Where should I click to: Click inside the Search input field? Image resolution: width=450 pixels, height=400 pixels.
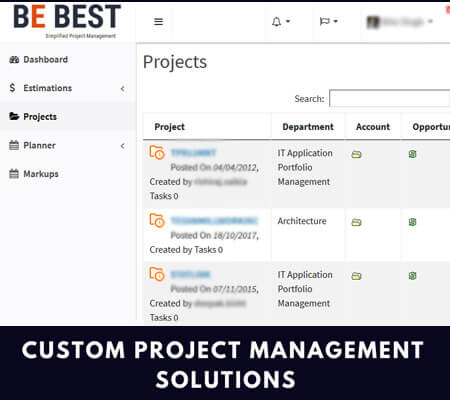pos(389,98)
